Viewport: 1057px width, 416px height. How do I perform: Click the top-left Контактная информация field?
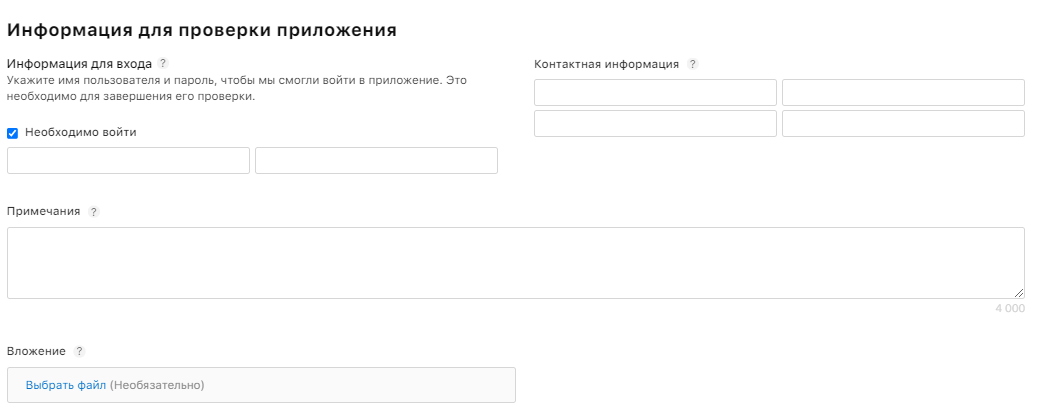tap(655, 92)
